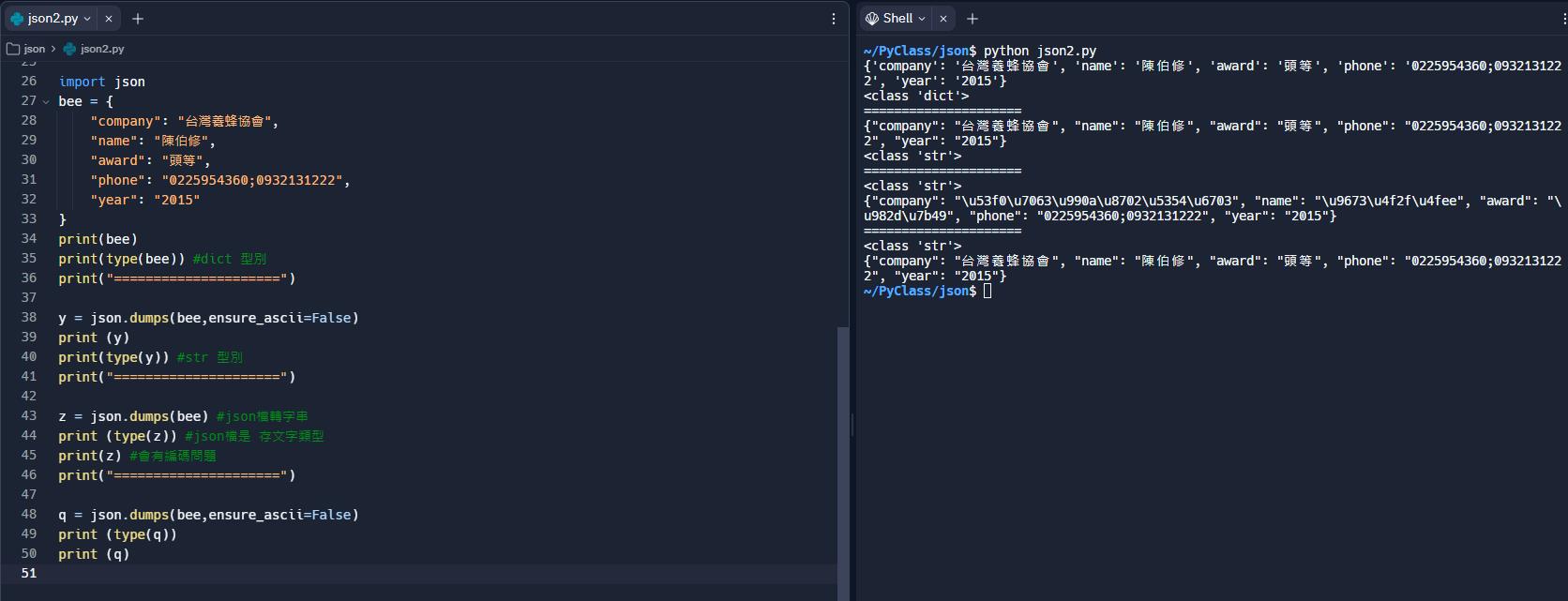
Task: Click the "company" key on line 28
Action: pyautogui.click(x=126, y=121)
